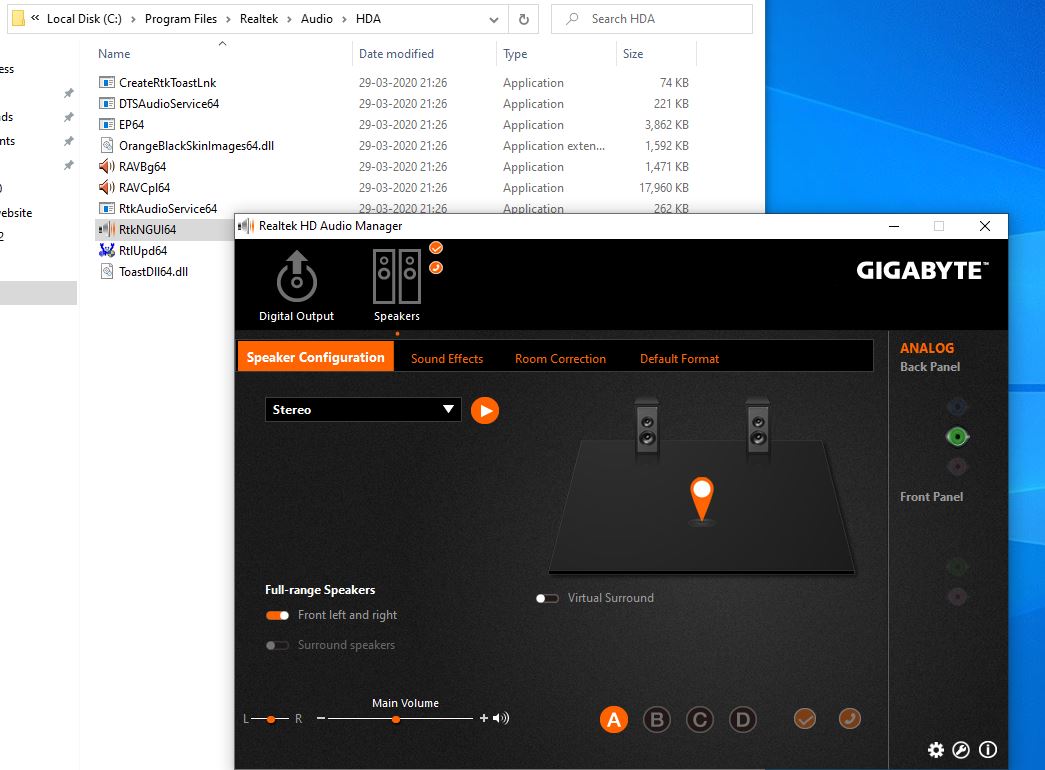This screenshot has width=1045, height=770.
Task: Increase volume with the plus sign
Action: [484, 718]
